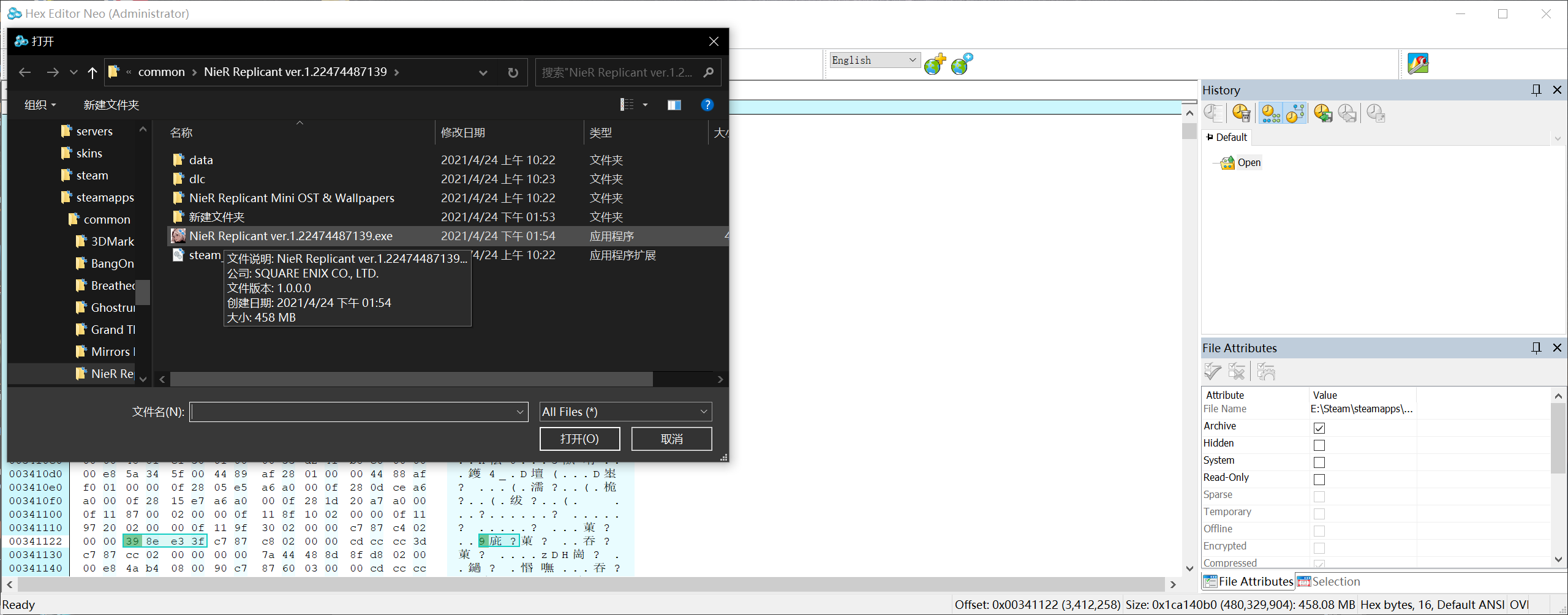Open the 组织 organize dropdown menu

40,105
